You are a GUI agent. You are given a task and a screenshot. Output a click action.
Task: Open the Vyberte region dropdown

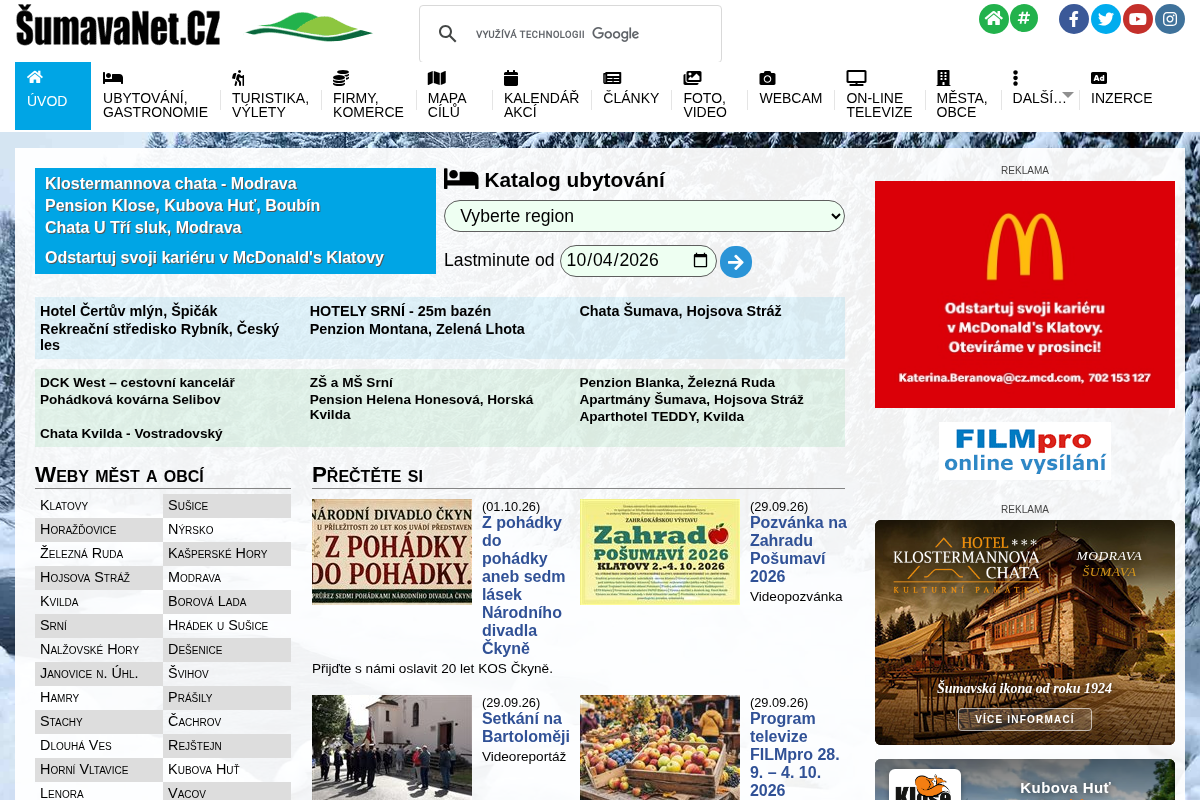(644, 216)
